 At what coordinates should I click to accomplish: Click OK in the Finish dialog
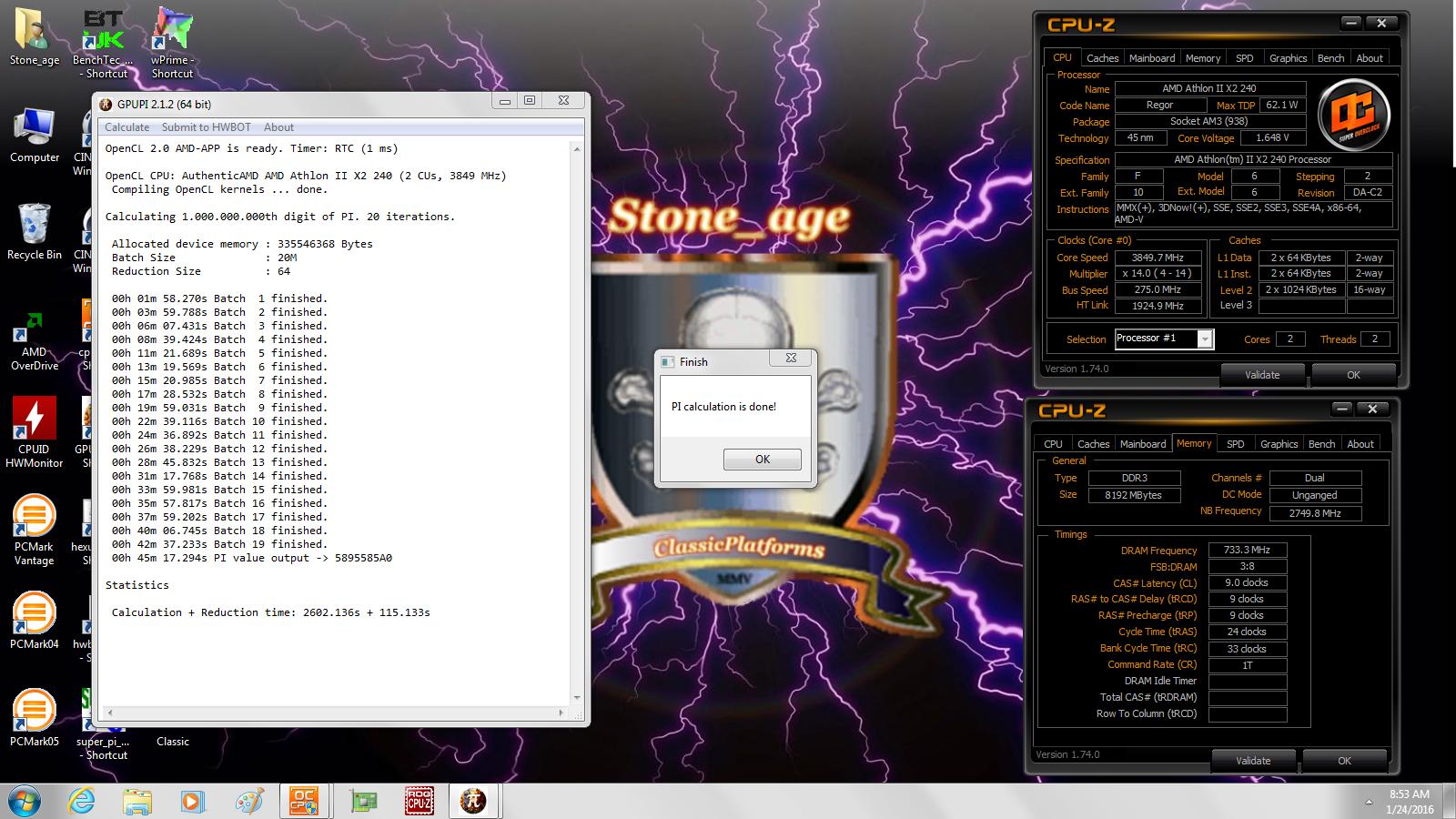point(763,460)
